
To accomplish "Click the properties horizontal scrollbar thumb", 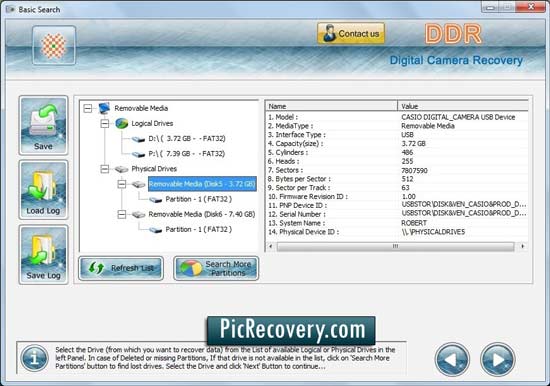I will click(395, 246).
